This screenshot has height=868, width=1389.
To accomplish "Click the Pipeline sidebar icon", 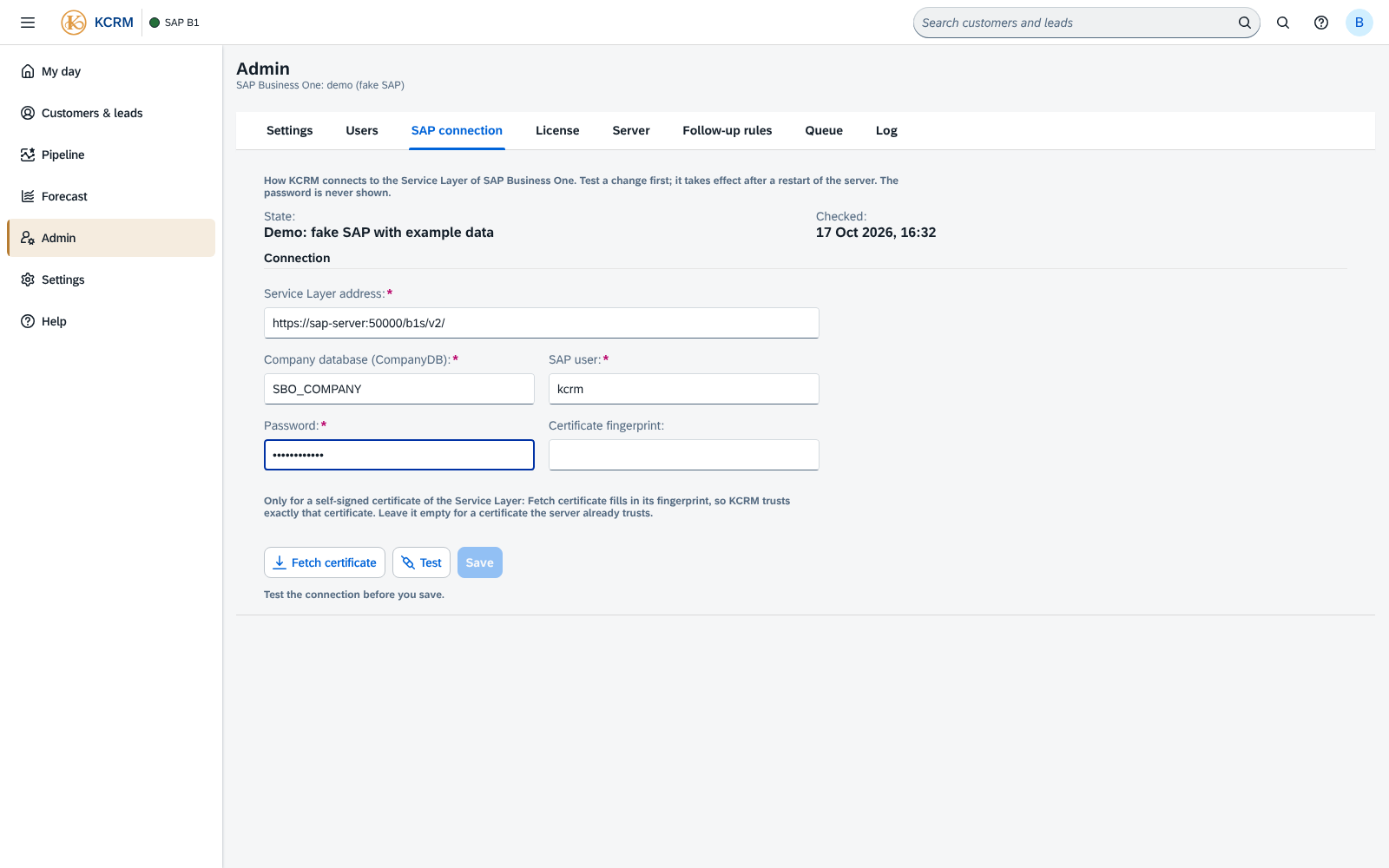I will pos(28,155).
